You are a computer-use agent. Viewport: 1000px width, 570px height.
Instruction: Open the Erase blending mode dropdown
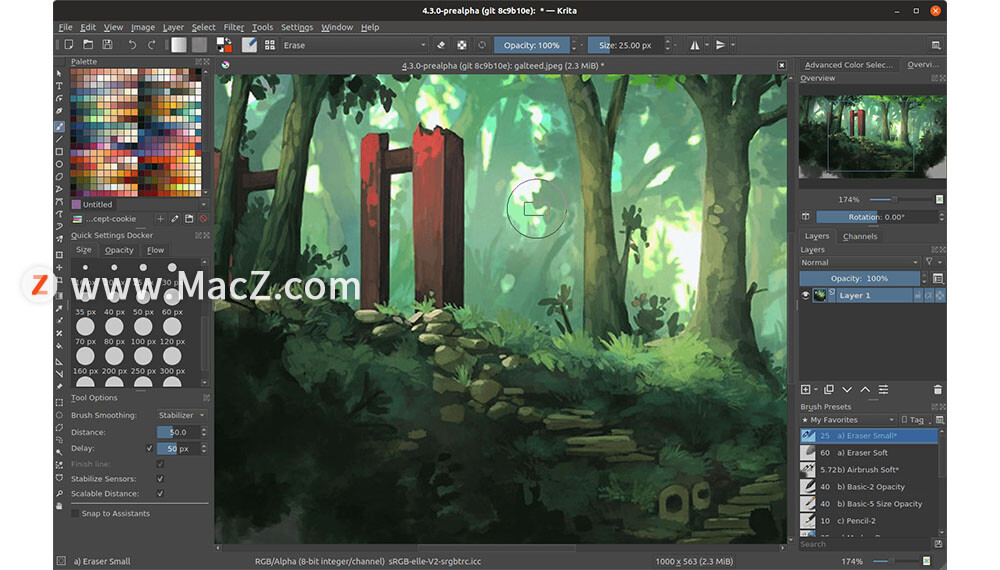pos(354,45)
